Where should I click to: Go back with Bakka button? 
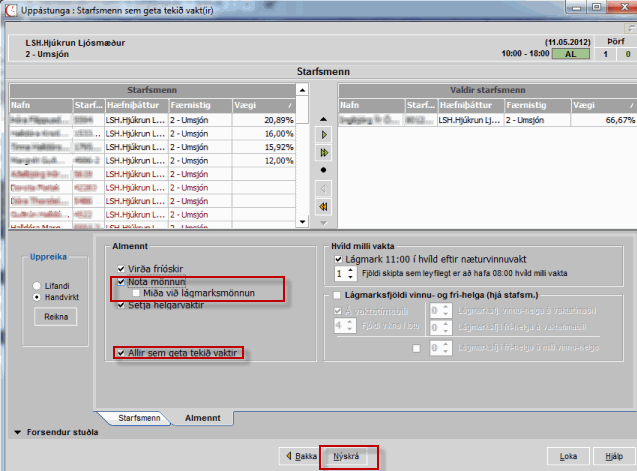pos(301,456)
